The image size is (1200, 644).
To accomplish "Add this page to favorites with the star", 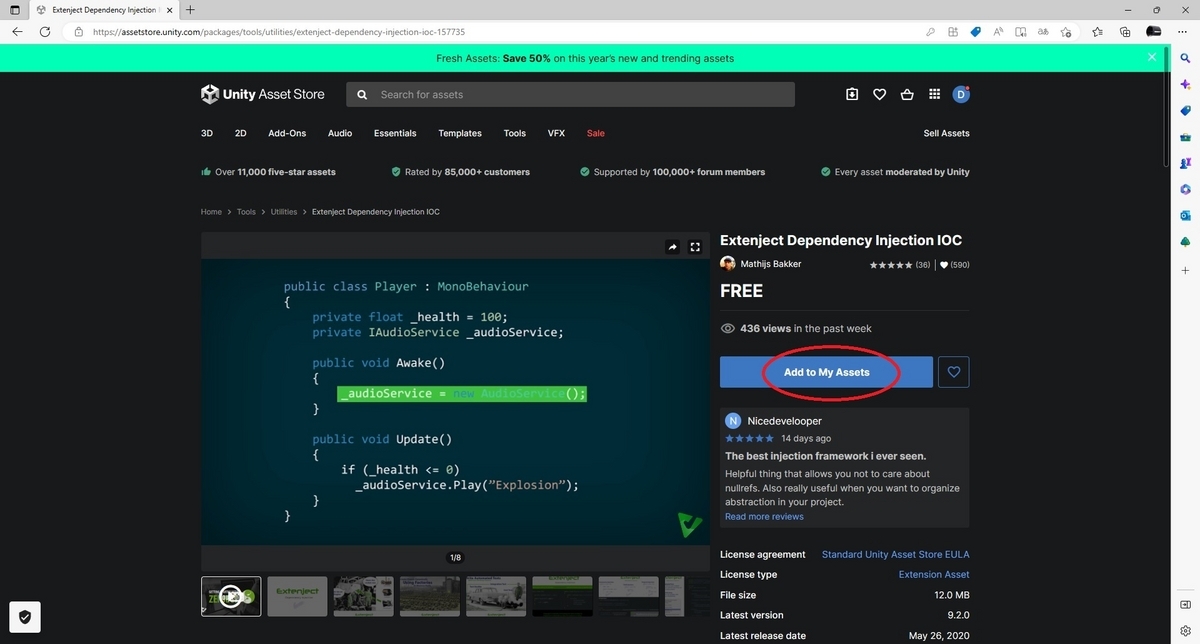I will pyautogui.click(x=1066, y=31).
